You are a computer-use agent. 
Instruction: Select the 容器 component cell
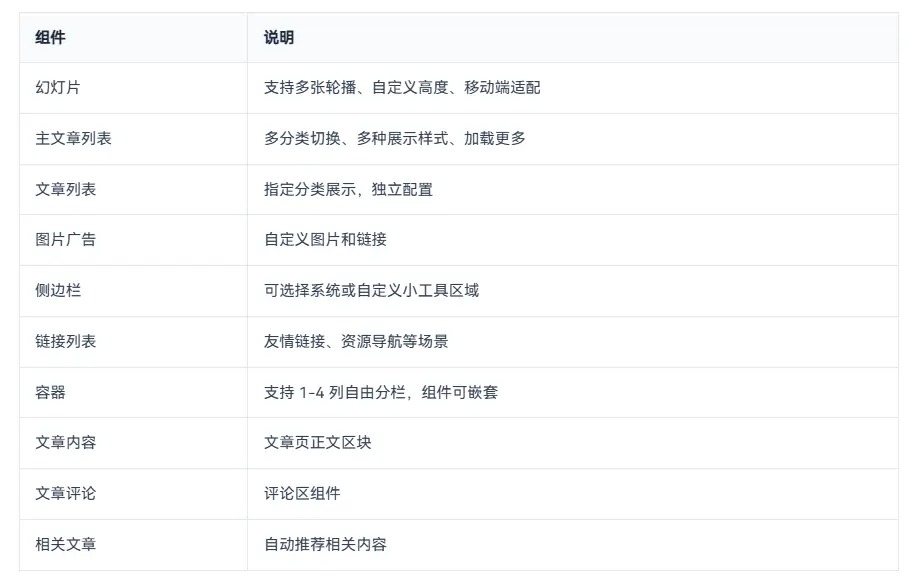[50, 392]
